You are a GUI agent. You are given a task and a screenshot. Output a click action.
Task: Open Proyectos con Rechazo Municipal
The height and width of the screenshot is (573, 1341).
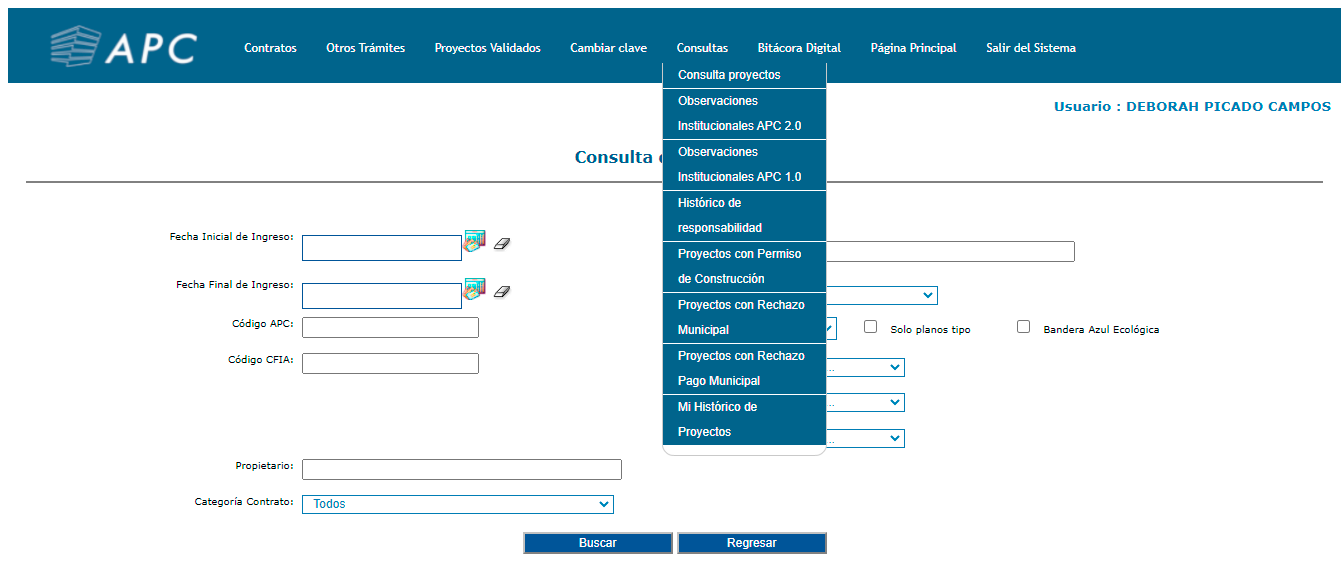pos(744,318)
